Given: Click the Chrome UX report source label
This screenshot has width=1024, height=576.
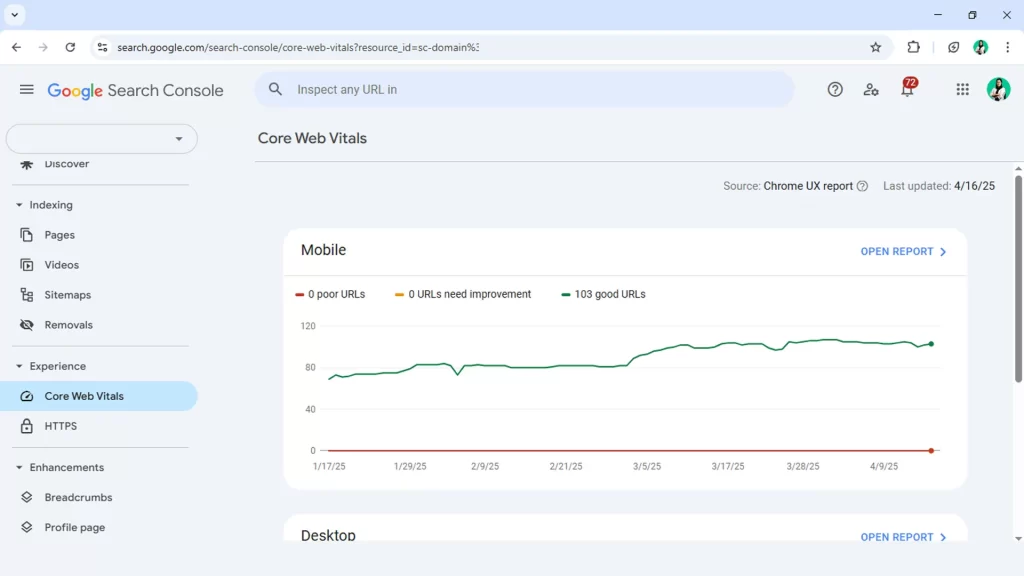Looking at the screenshot, I should coord(808,186).
